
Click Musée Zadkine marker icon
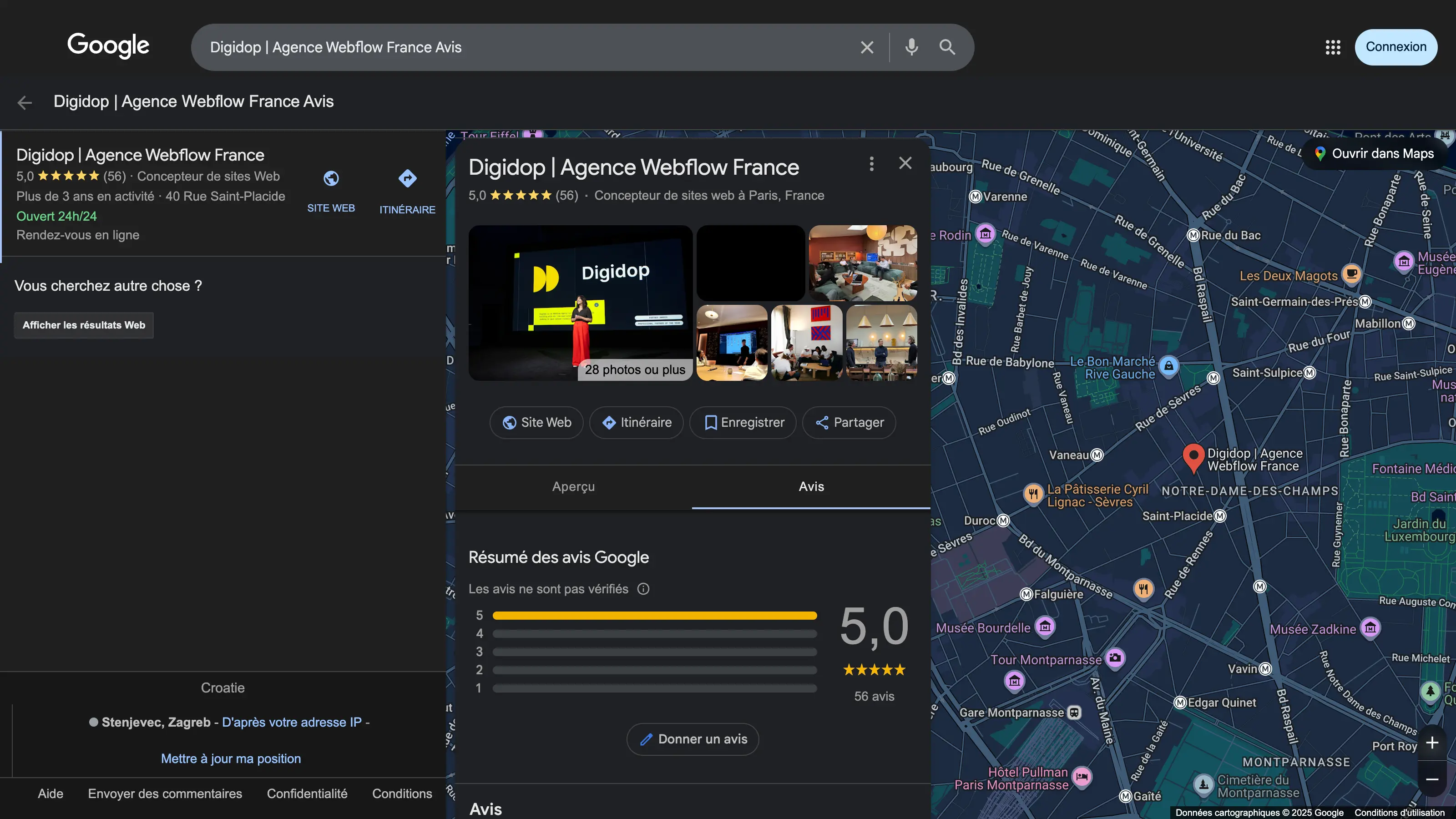tap(1370, 628)
